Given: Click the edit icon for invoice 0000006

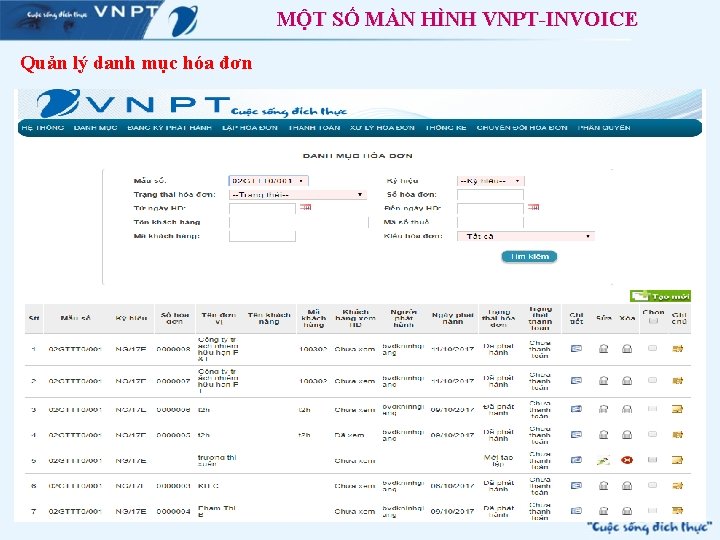Looking at the screenshot, I should (x=604, y=409).
